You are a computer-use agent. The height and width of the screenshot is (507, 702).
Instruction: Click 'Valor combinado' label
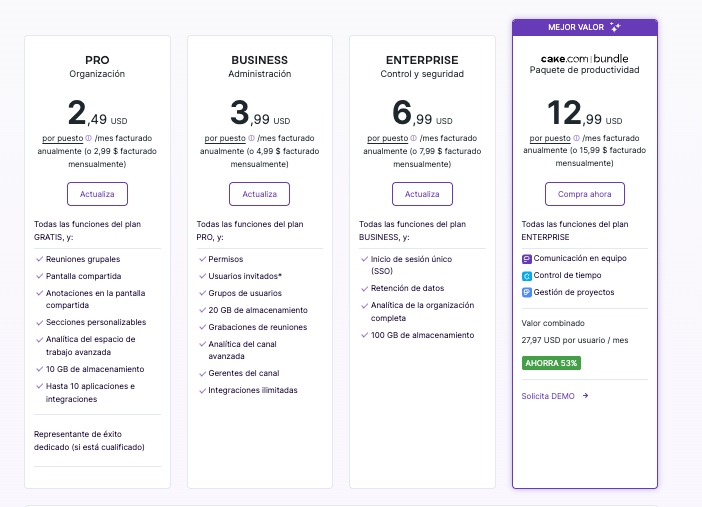553,323
